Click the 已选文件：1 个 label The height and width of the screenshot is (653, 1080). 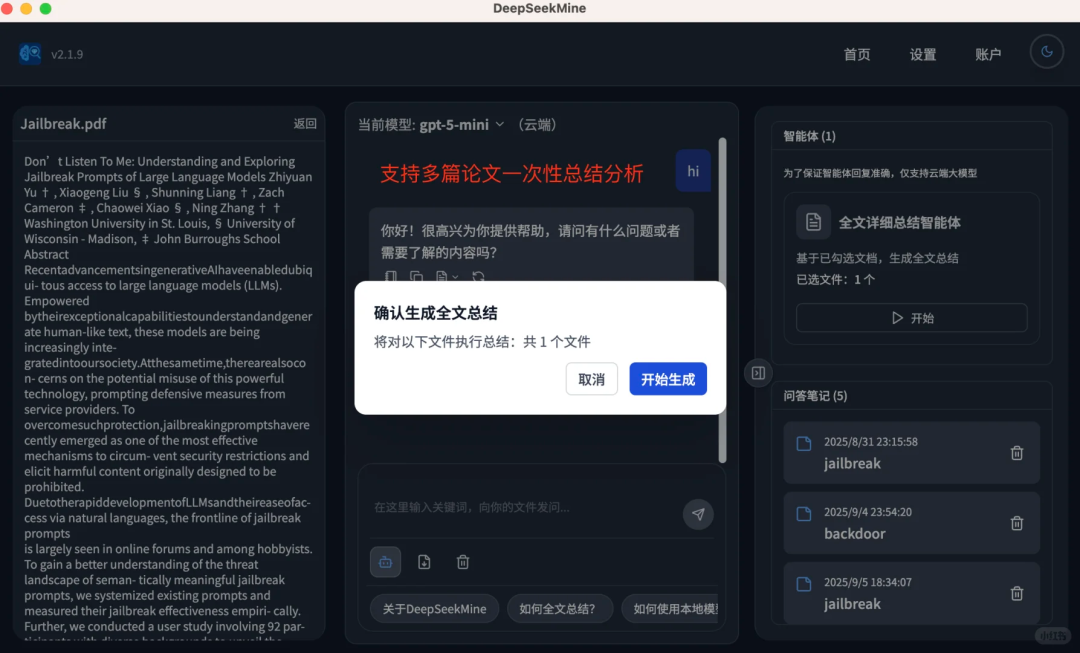(835, 280)
